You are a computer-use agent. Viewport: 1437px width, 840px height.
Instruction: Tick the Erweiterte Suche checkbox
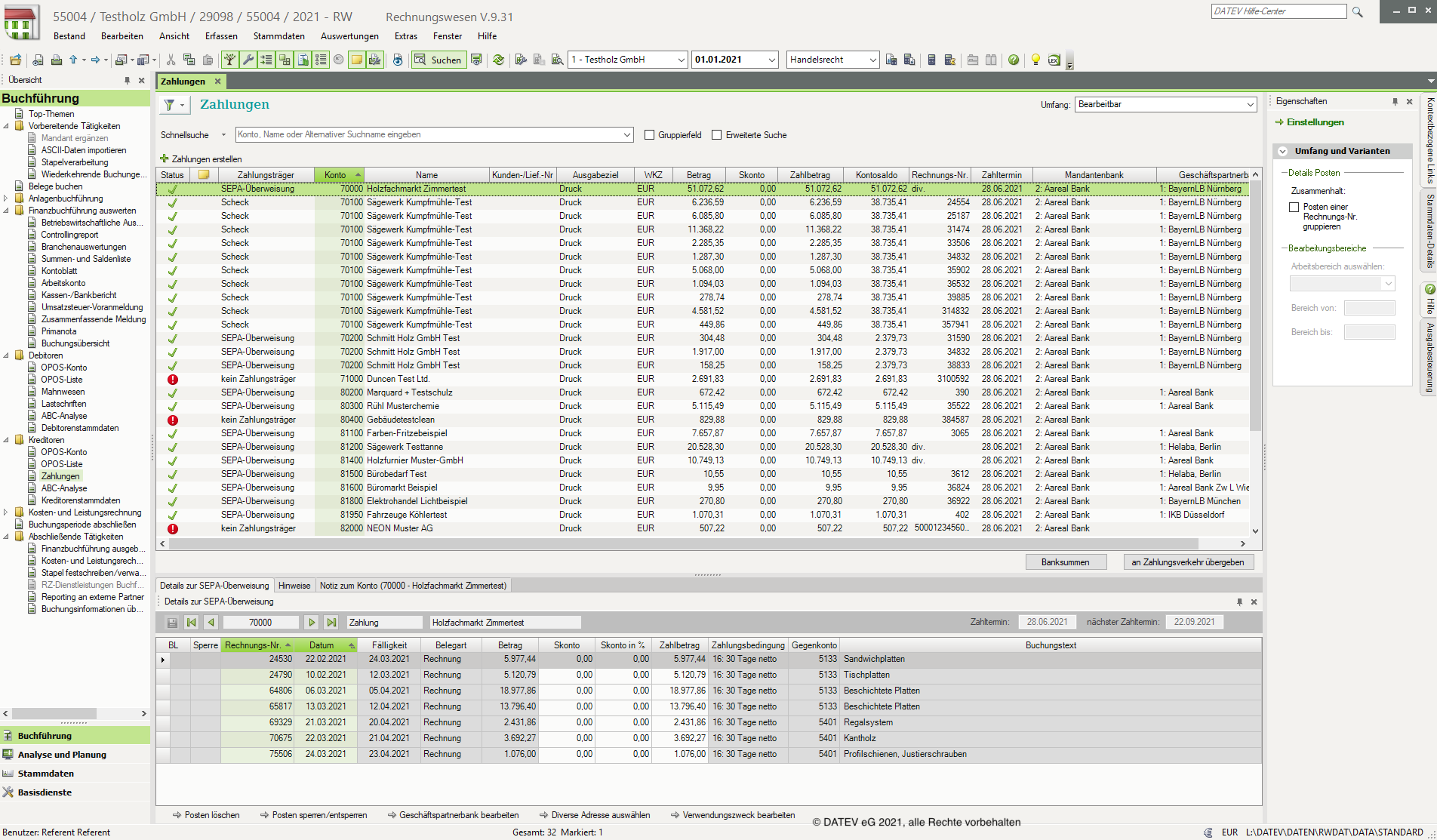click(717, 135)
